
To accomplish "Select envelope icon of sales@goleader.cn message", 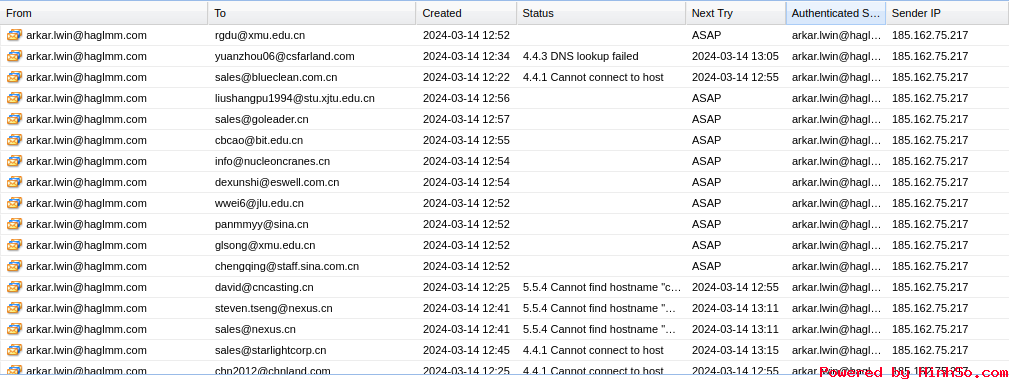I will pyautogui.click(x=14, y=119).
